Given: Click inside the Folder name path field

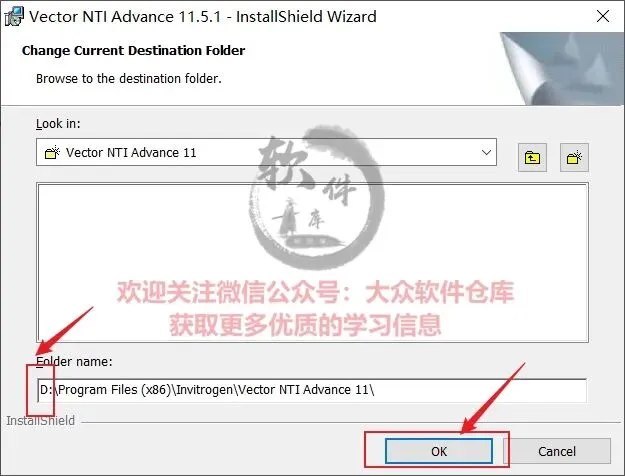Looking at the screenshot, I should tap(312, 390).
